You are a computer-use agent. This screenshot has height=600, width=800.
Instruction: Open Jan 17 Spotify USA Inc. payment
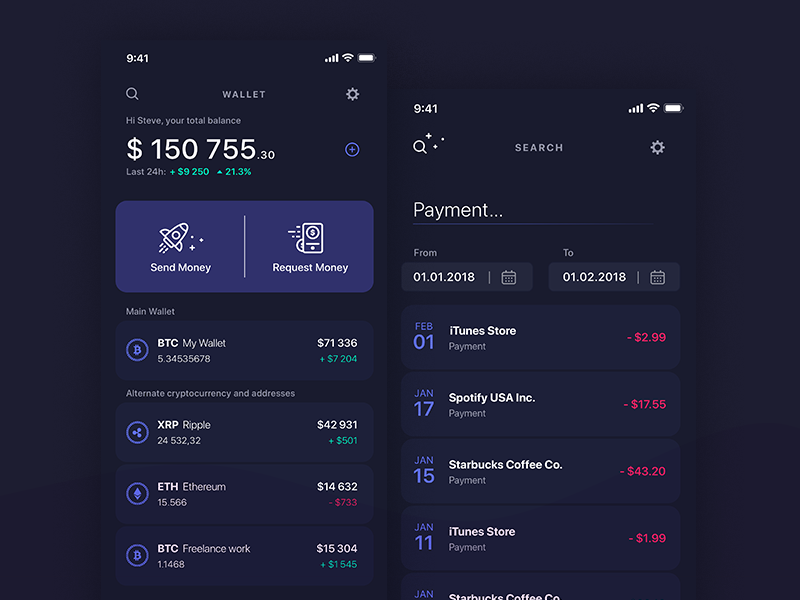click(540, 404)
